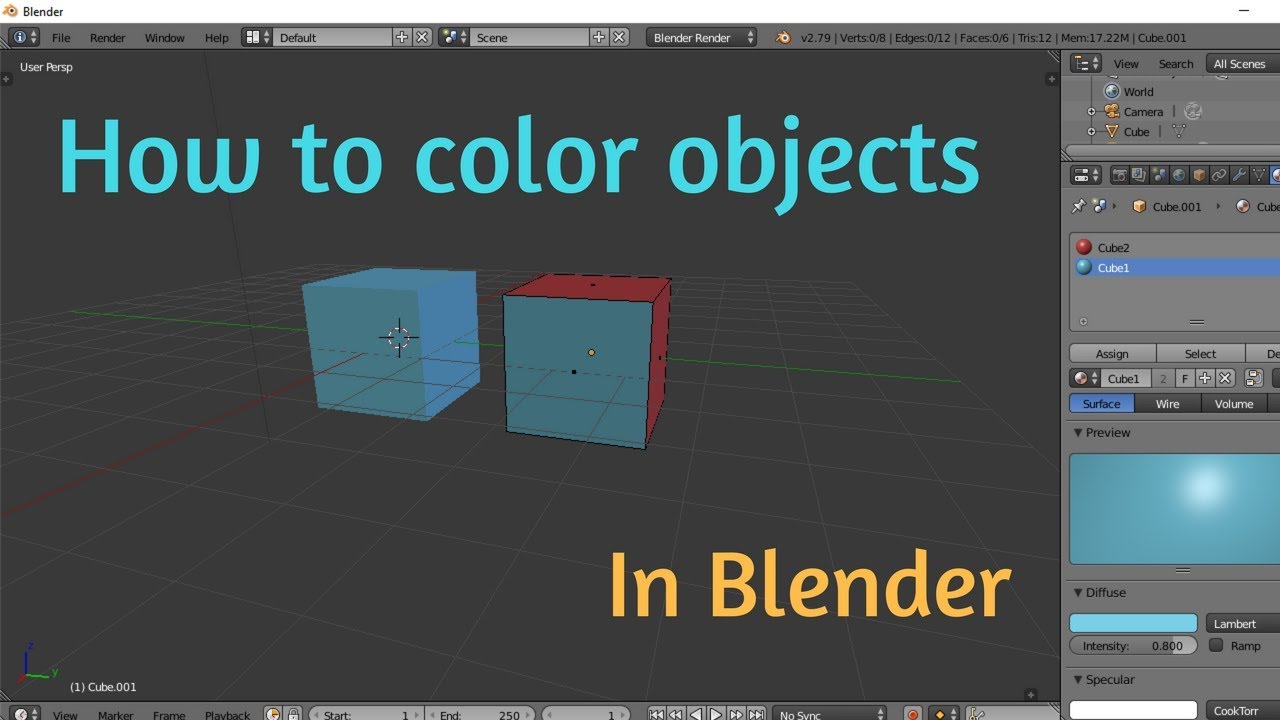Add a new screen layout
The width and height of the screenshot is (1280, 720).
pos(402,37)
